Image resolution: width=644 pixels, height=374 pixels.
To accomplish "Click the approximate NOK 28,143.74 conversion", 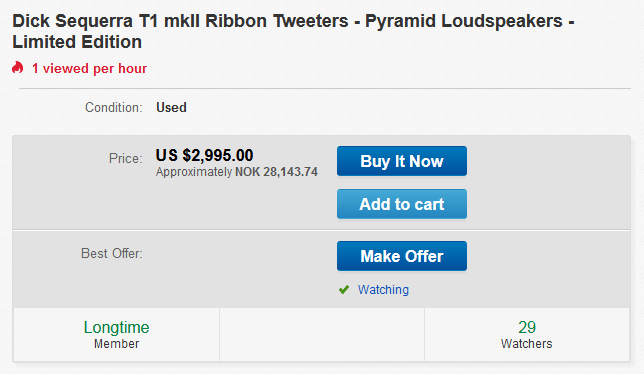I will (237, 172).
